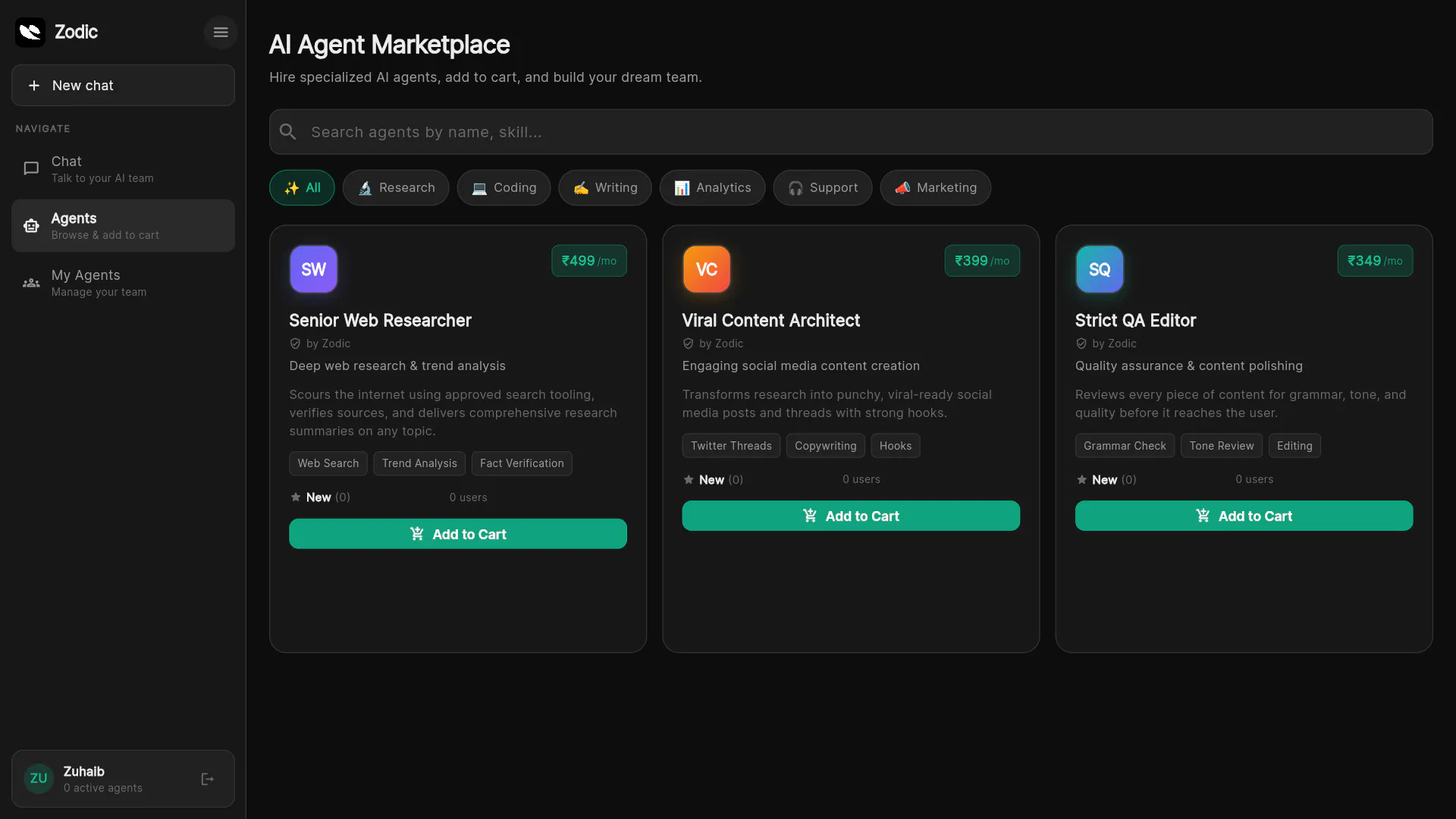Click the Web Search skill tag
The image size is (1456, 819).
click(328, 463)
